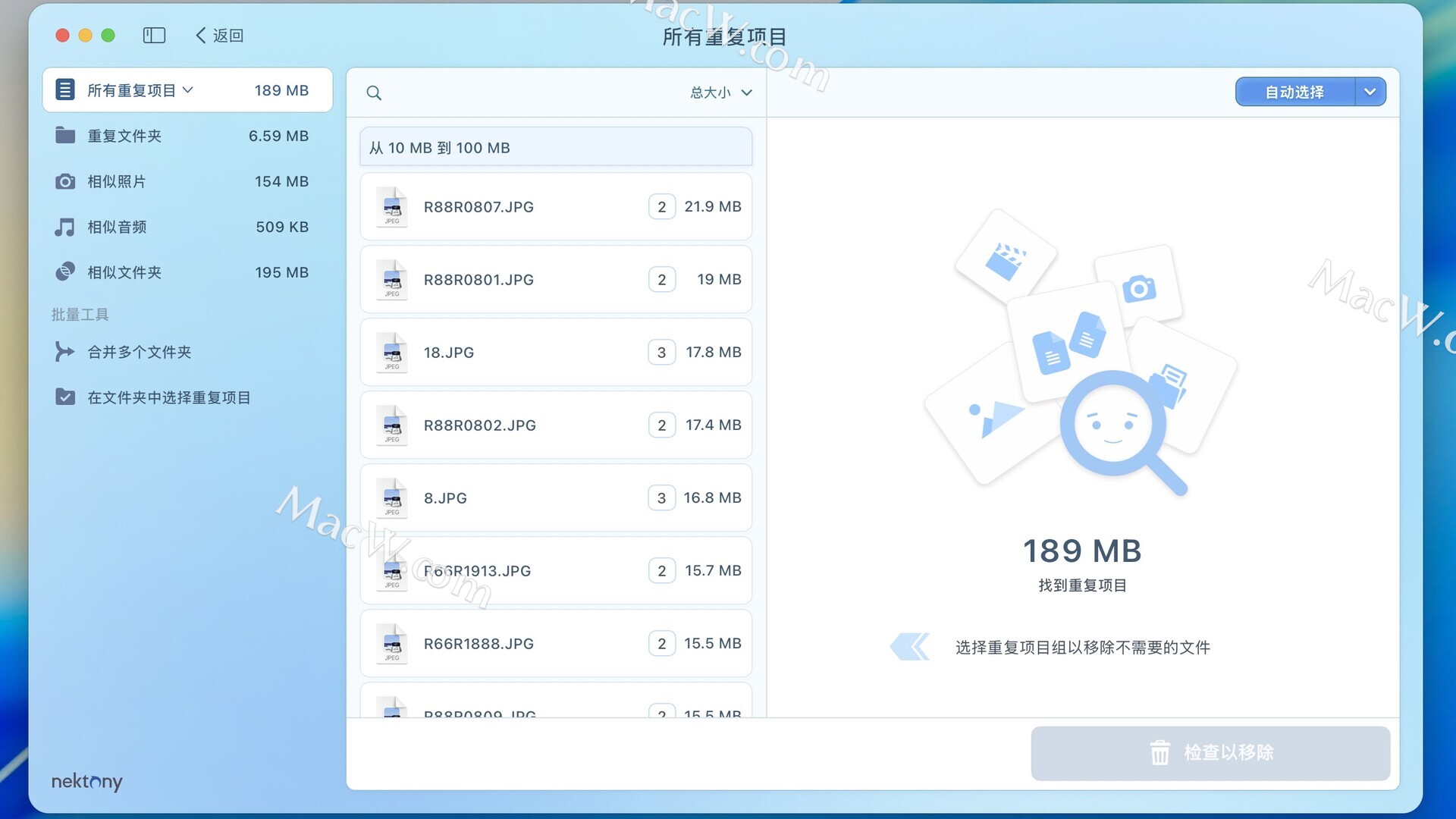Select the similar photos camera icon
Screen dimensions: 1456x819
click(x=65, y=181)
